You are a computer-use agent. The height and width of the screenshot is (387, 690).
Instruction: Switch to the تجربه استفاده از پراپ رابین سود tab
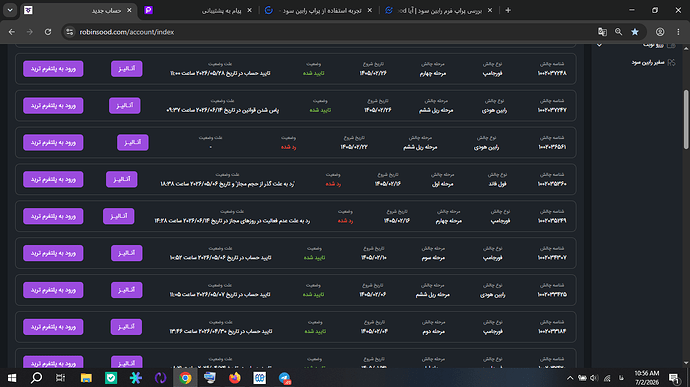point(319,10)
